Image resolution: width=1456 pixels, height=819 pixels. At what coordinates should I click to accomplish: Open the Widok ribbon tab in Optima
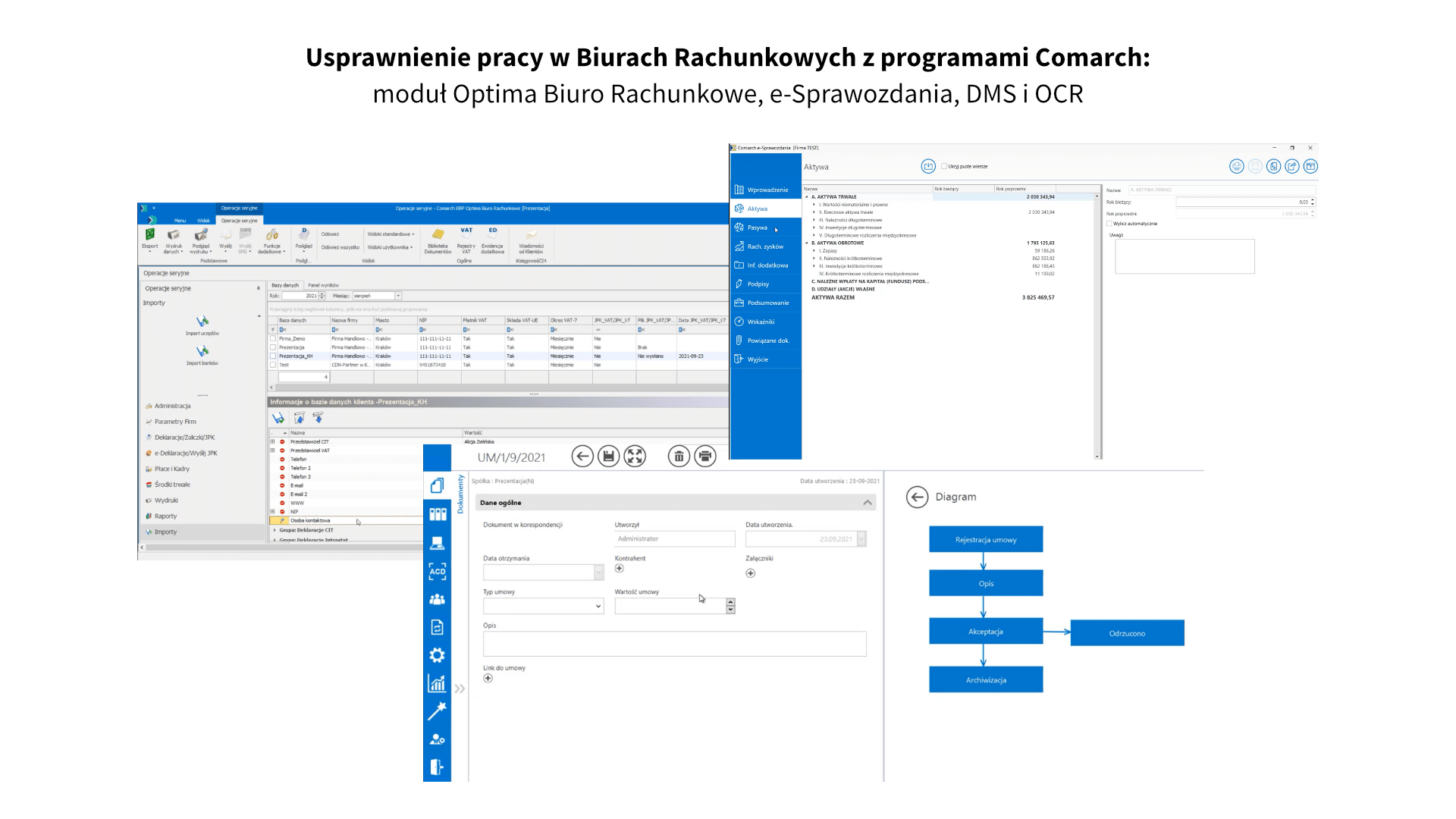203,221
